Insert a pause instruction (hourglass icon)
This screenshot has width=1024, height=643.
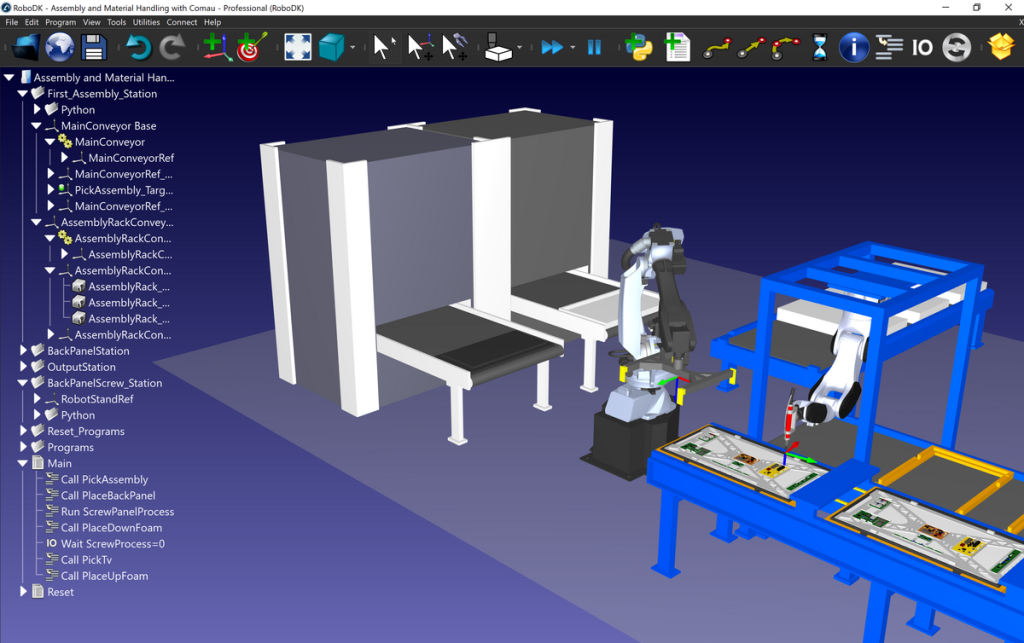click(x=818, y=46)
